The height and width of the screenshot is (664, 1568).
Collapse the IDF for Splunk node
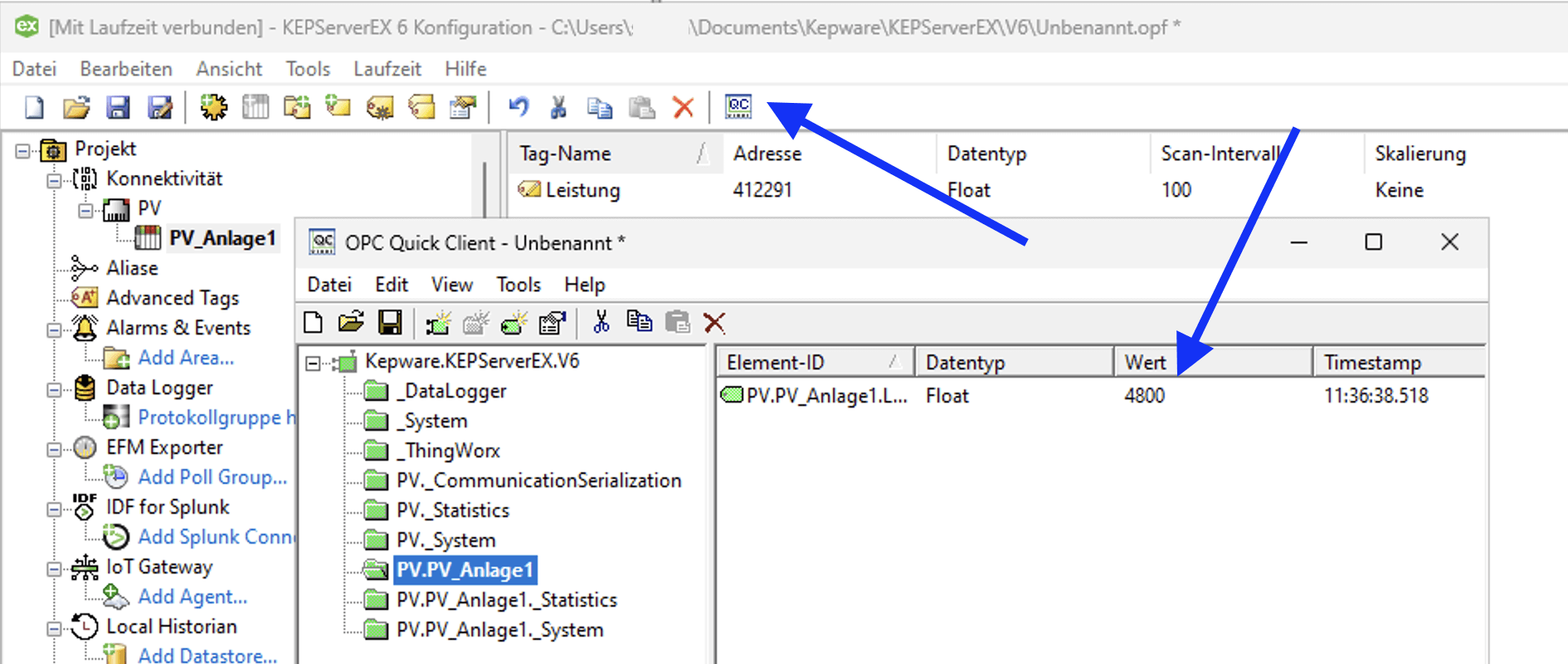tap(54, 509)
